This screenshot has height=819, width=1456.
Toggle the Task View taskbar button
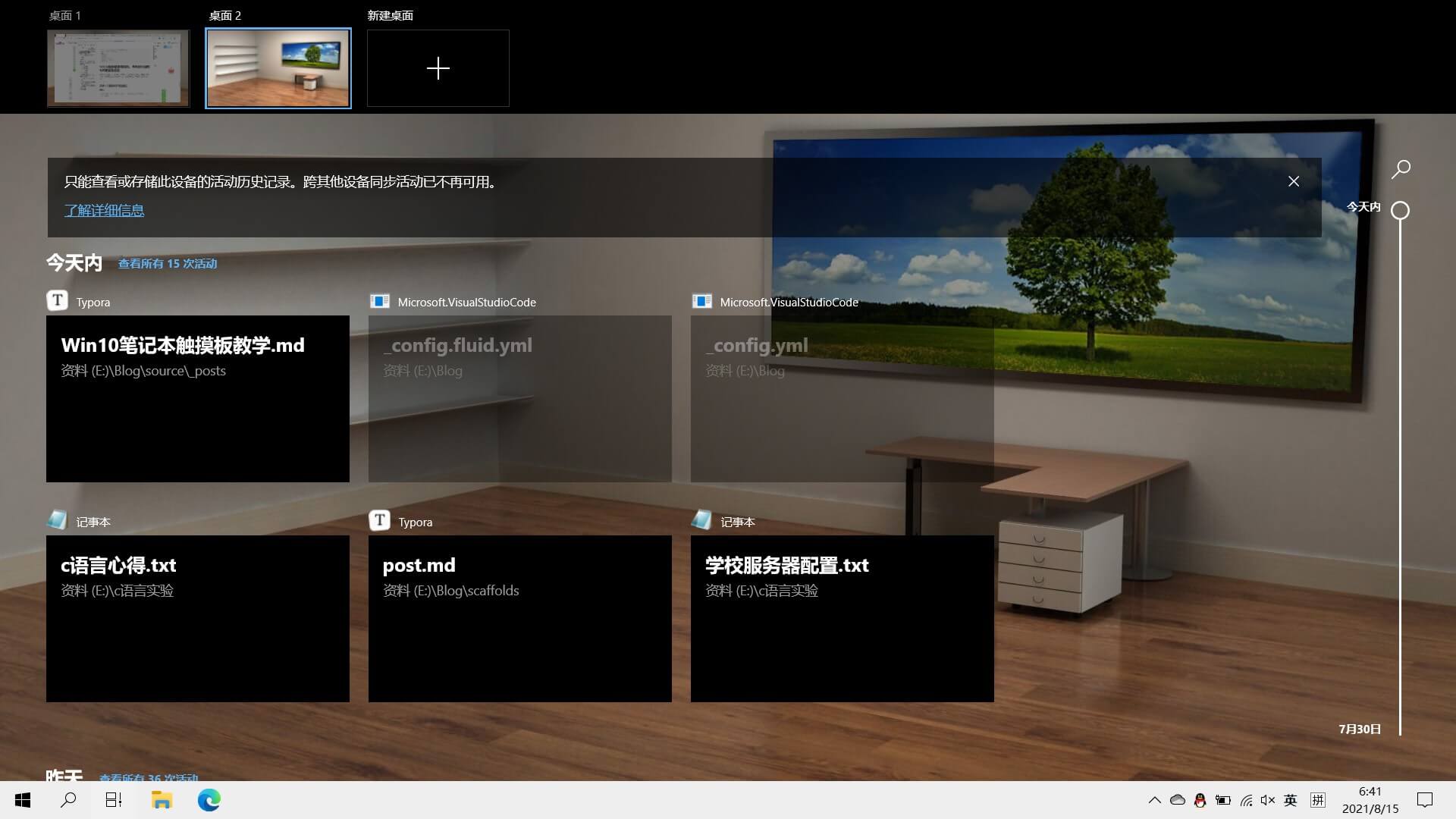click(114, 800)
